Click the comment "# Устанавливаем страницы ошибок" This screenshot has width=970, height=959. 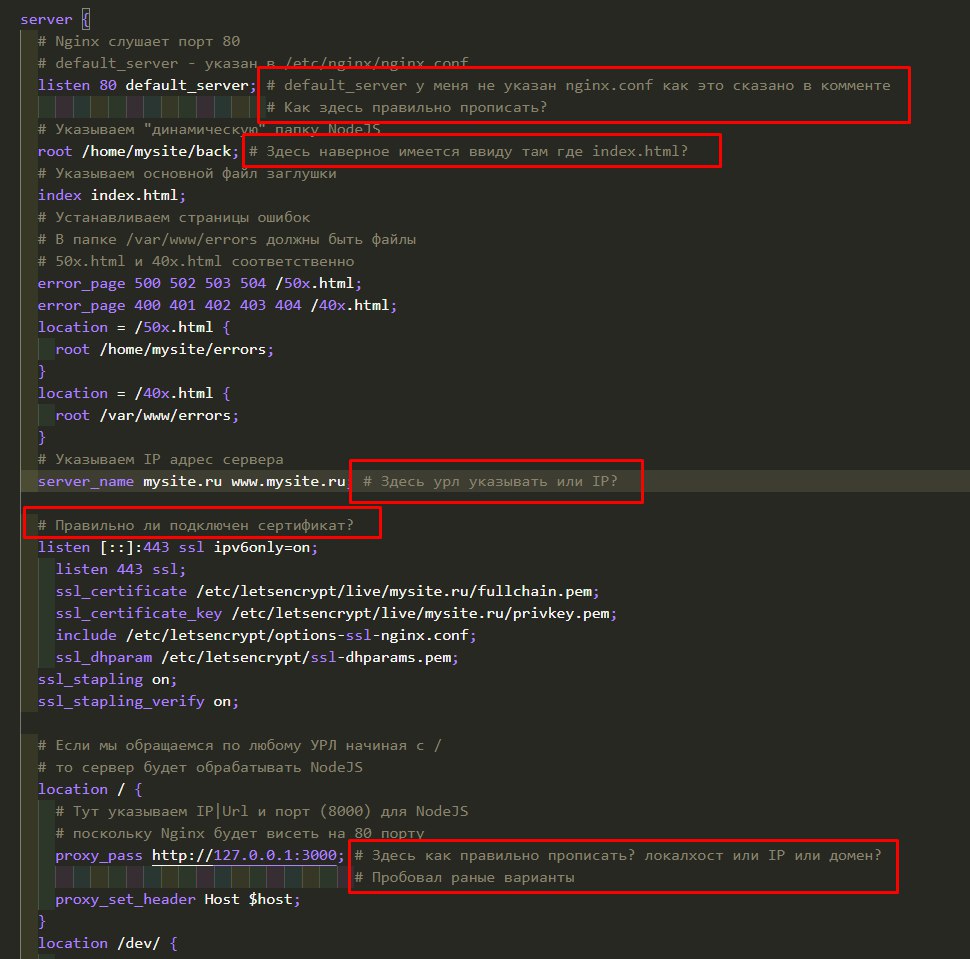pos(174,218)
